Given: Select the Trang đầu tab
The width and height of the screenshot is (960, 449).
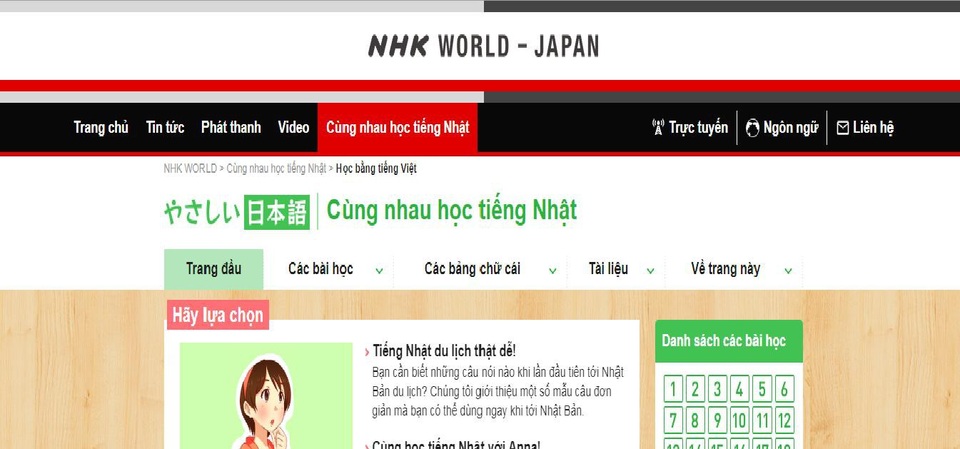Looking at the screenshot, I should [x=214, y=269].
